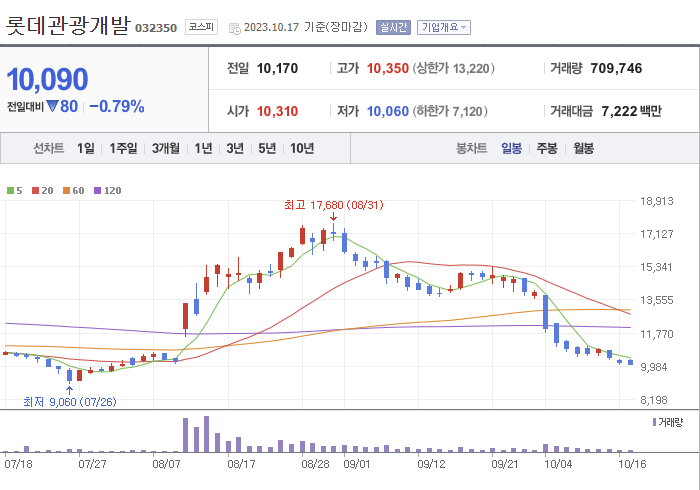Click the current price 10,090
The height and width of the screenshot is (490, 700).
pyautogui.click(x=47, y=79)
